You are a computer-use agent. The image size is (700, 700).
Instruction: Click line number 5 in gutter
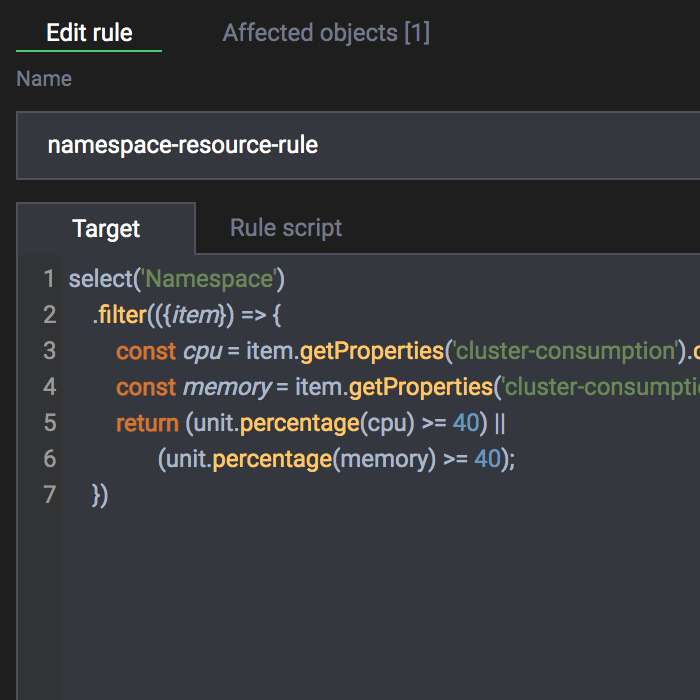[49, 423]
